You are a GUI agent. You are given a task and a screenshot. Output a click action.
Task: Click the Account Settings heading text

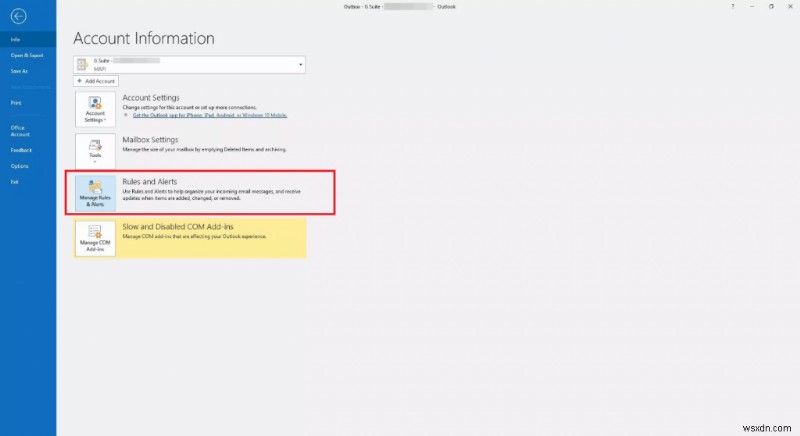(151, 97)
